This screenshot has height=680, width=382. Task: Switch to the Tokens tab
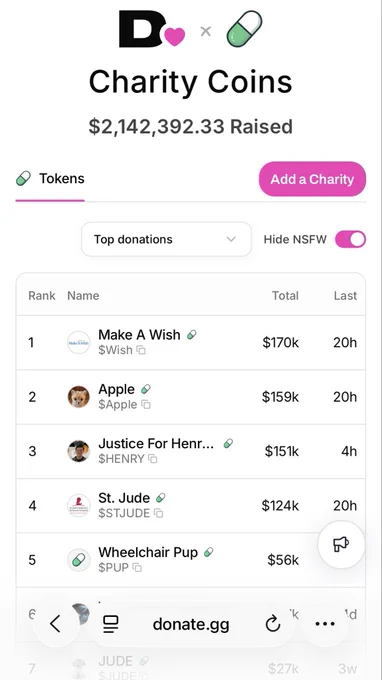coord(50,179)
